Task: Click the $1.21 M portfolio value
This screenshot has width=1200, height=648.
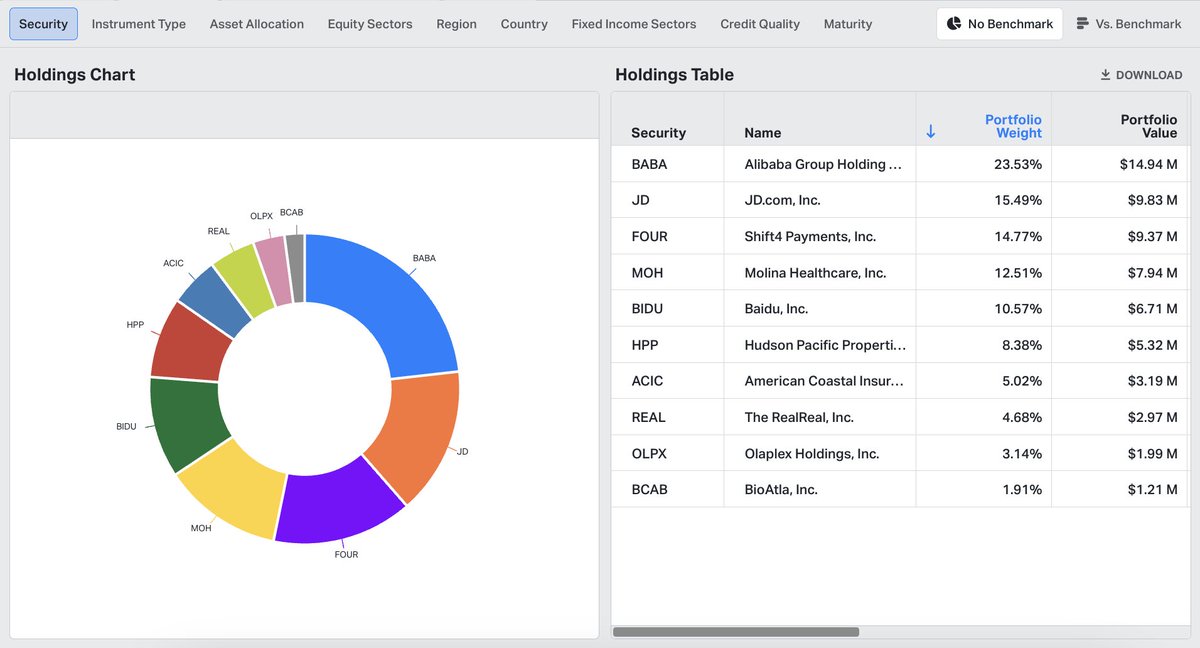Action: (1152, 489)
